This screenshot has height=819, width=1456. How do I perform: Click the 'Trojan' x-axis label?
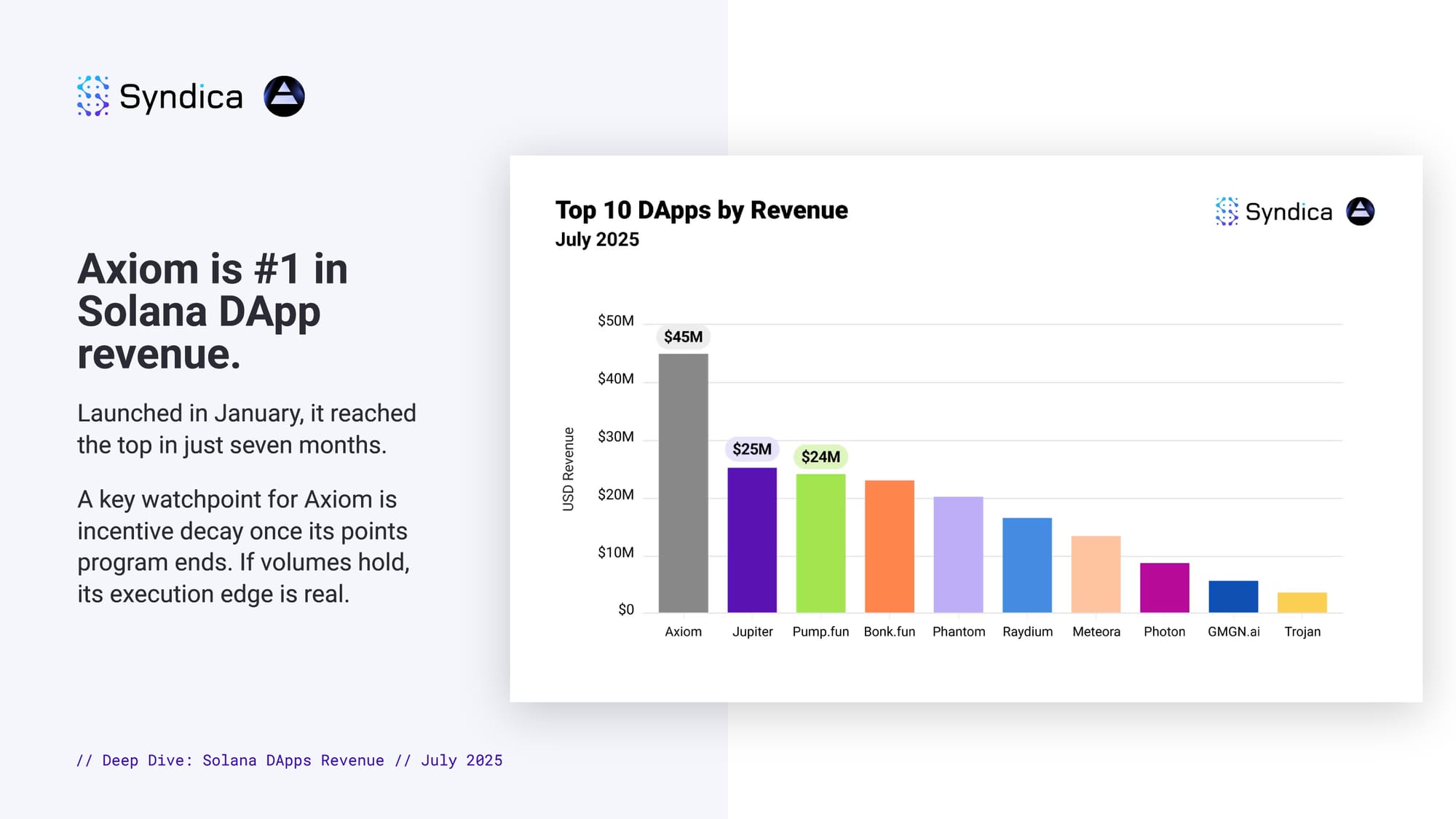[1302, 632]
